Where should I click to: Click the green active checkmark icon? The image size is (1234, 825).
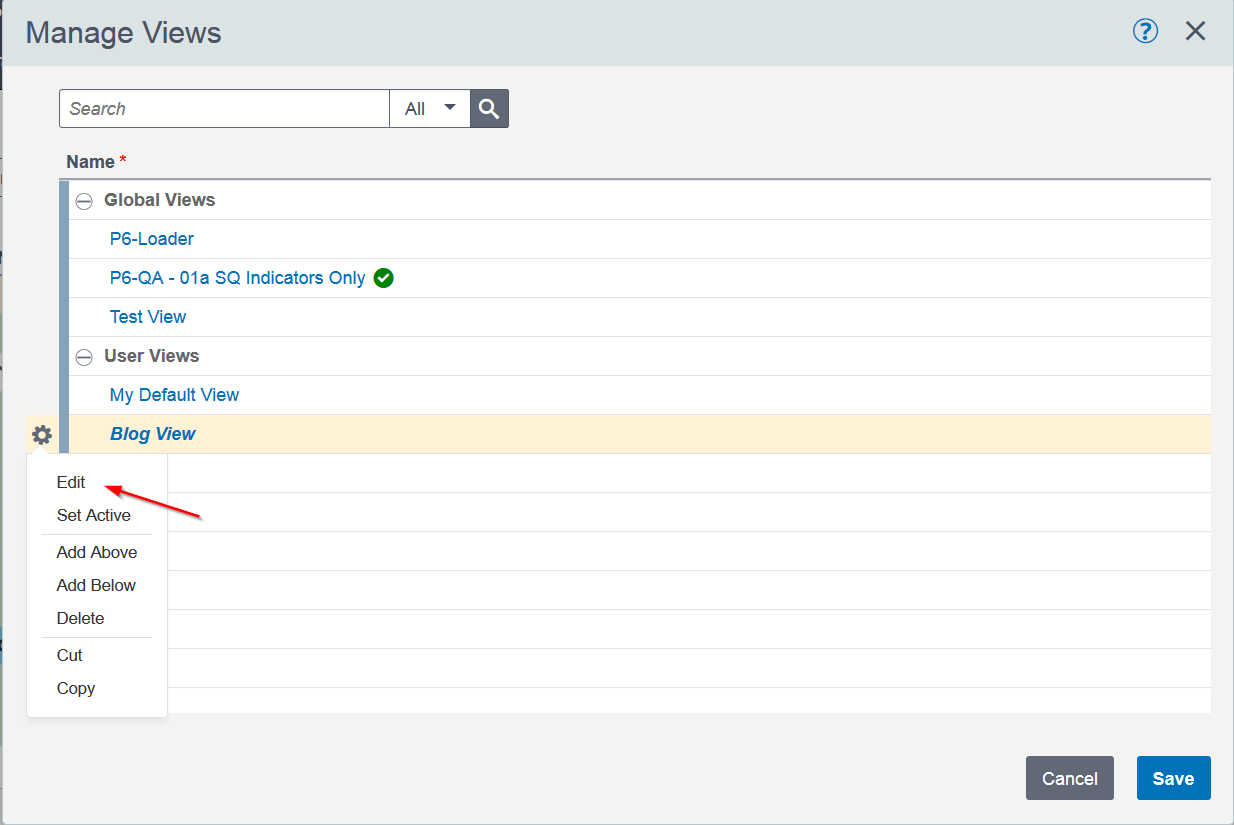(x=383, y=278)
